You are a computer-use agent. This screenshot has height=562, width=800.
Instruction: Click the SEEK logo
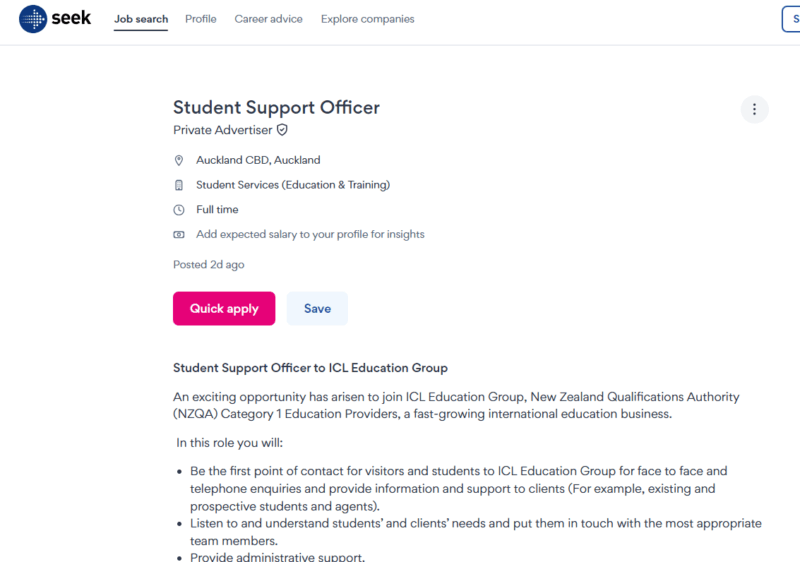pos(55,19)
